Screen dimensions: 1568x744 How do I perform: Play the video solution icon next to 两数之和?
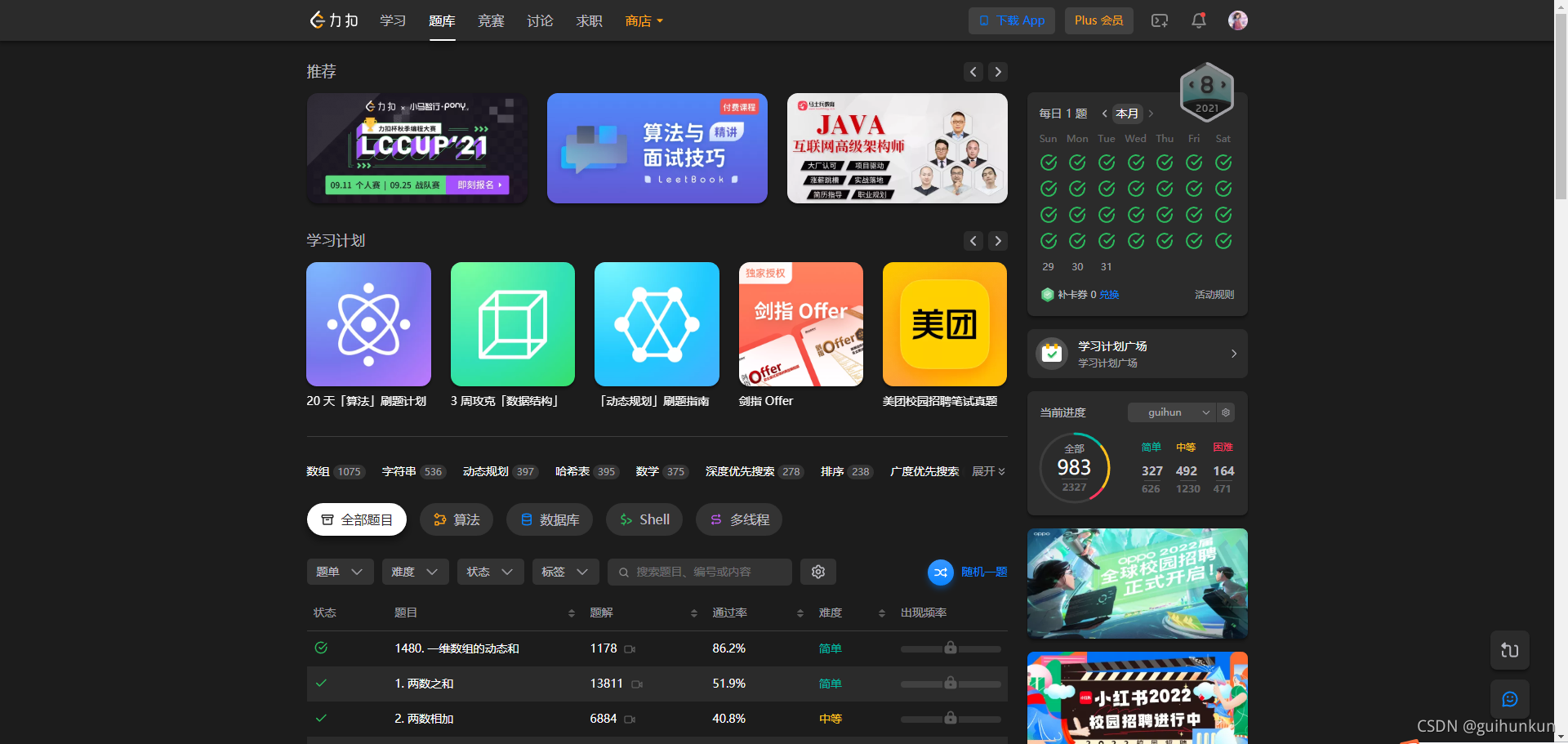638,684
